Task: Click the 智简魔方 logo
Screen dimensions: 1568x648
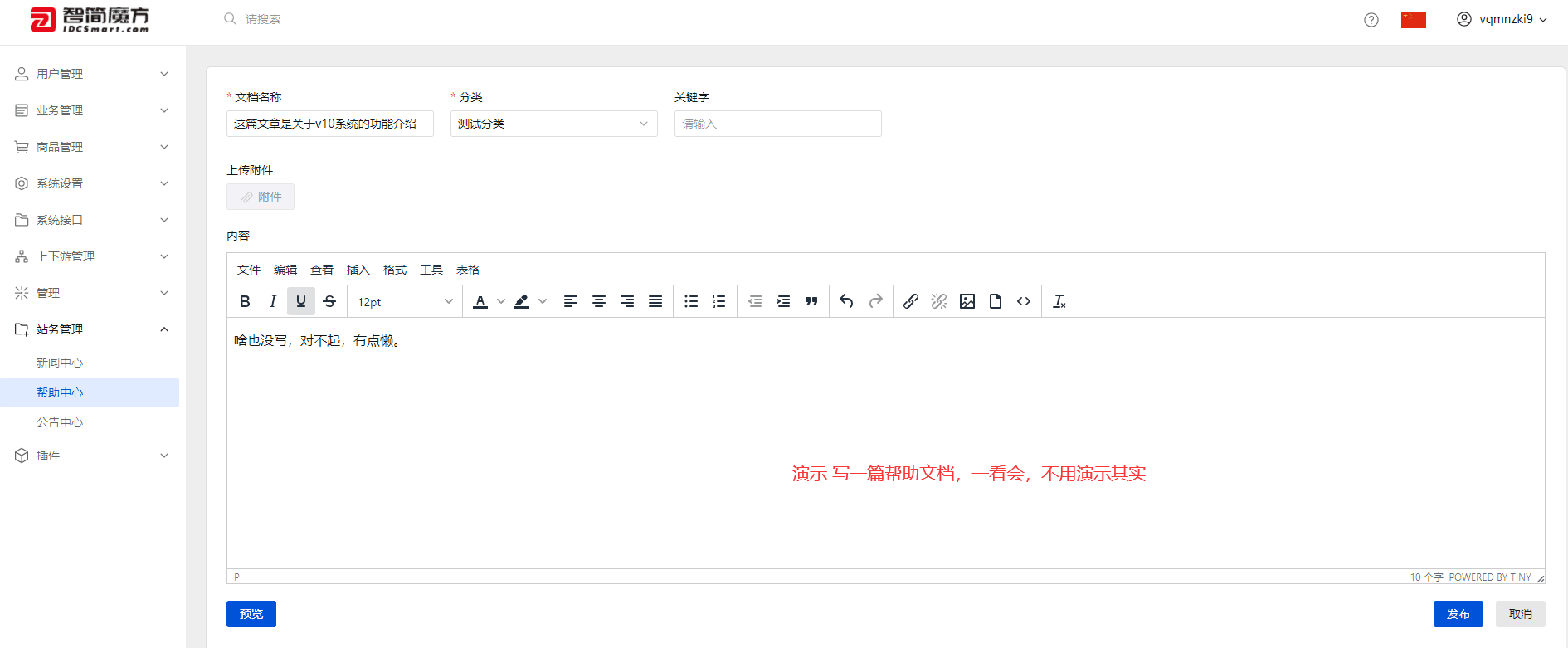Action: (x=90, y=20)
